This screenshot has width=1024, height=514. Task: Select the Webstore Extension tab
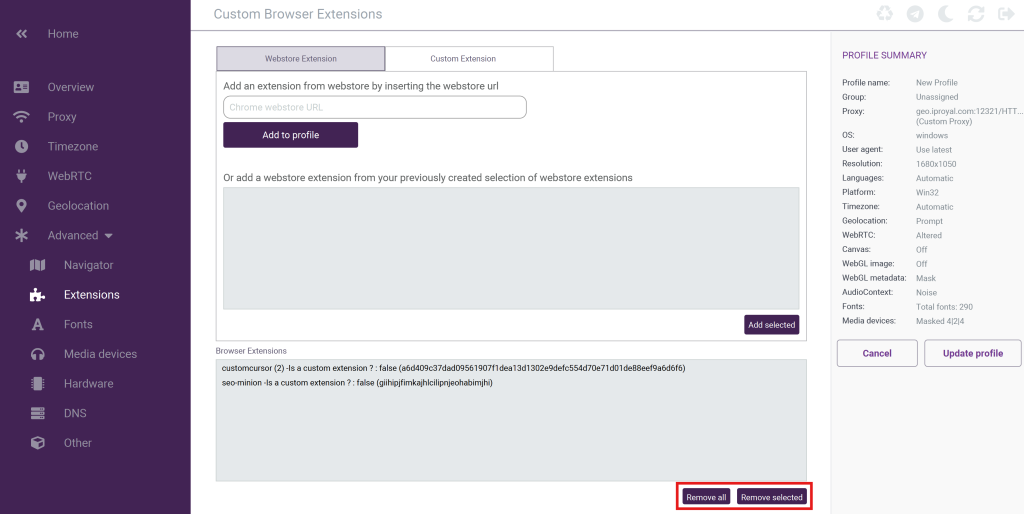click(x=300, y=59)
